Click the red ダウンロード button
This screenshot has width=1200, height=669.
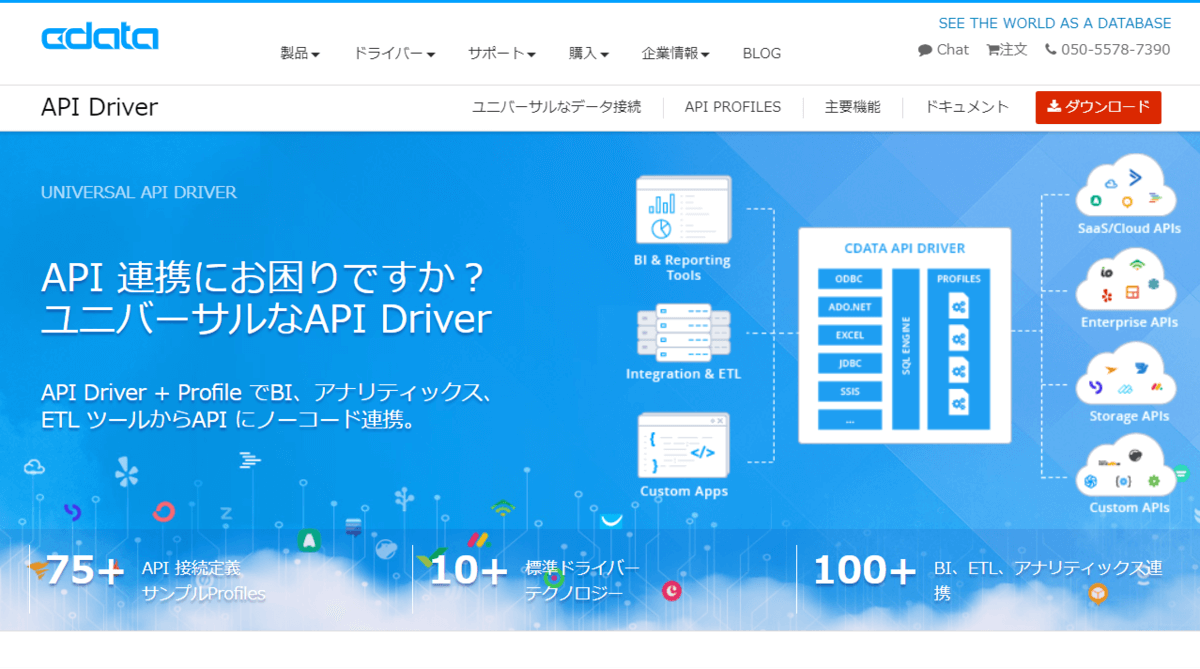(1098, 108)
